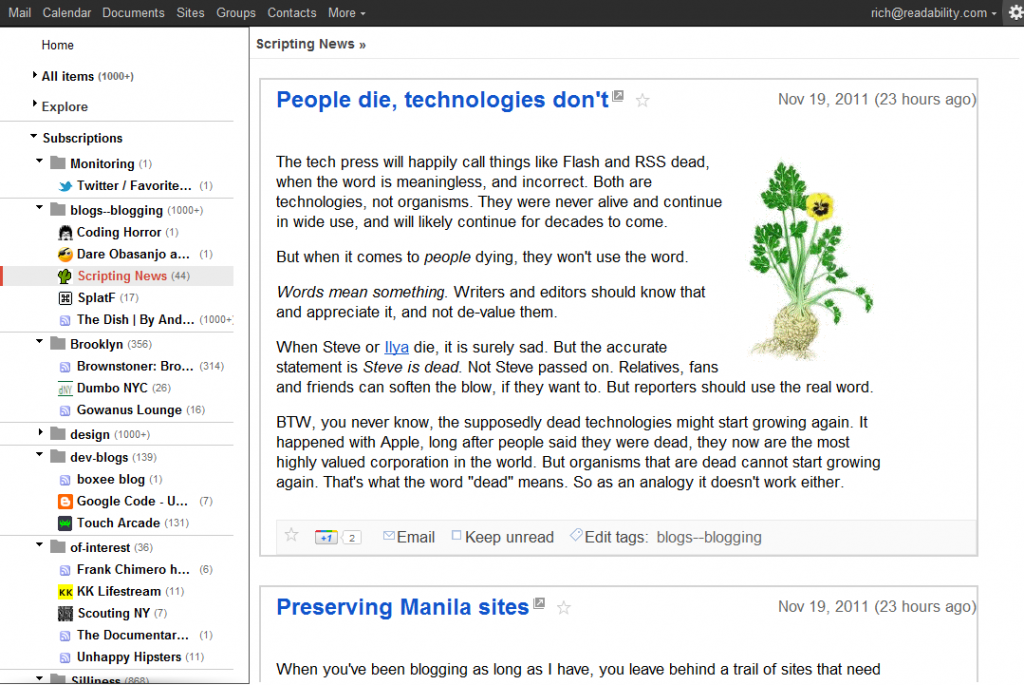Viewport: 1024px width, 685px height.
Task: Open 'Preserving Manila sites' headline
Action: point(402,607)
